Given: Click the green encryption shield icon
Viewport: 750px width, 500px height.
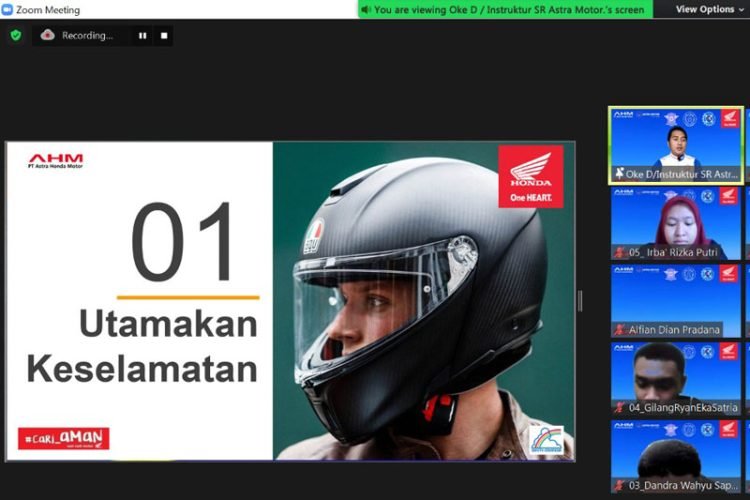Looking at the screenshot, I should (16, 35).
